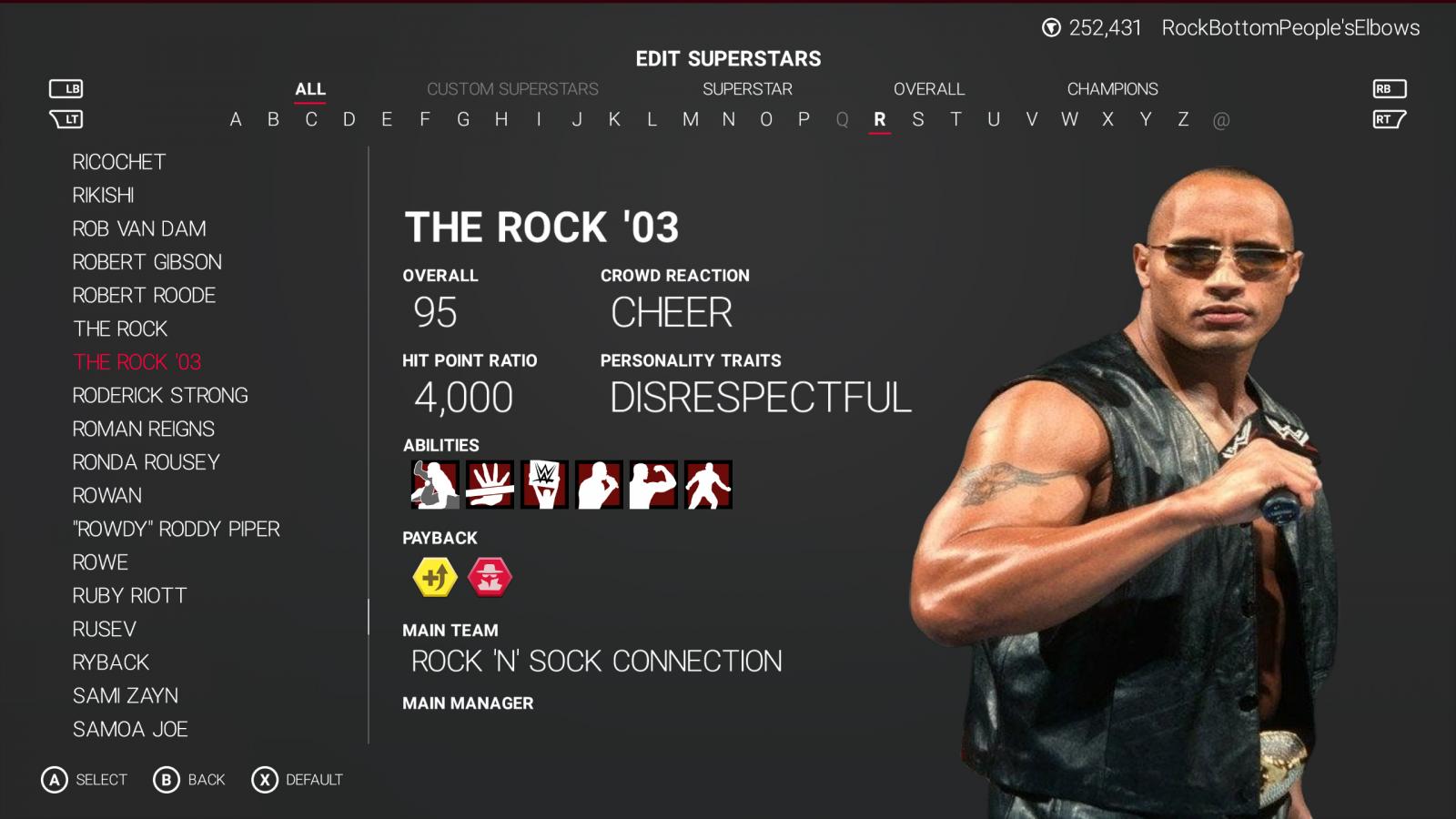Click the flexing bicep ability icon
This screenshot has width=1456, height=819.
(x=653, y=484)
